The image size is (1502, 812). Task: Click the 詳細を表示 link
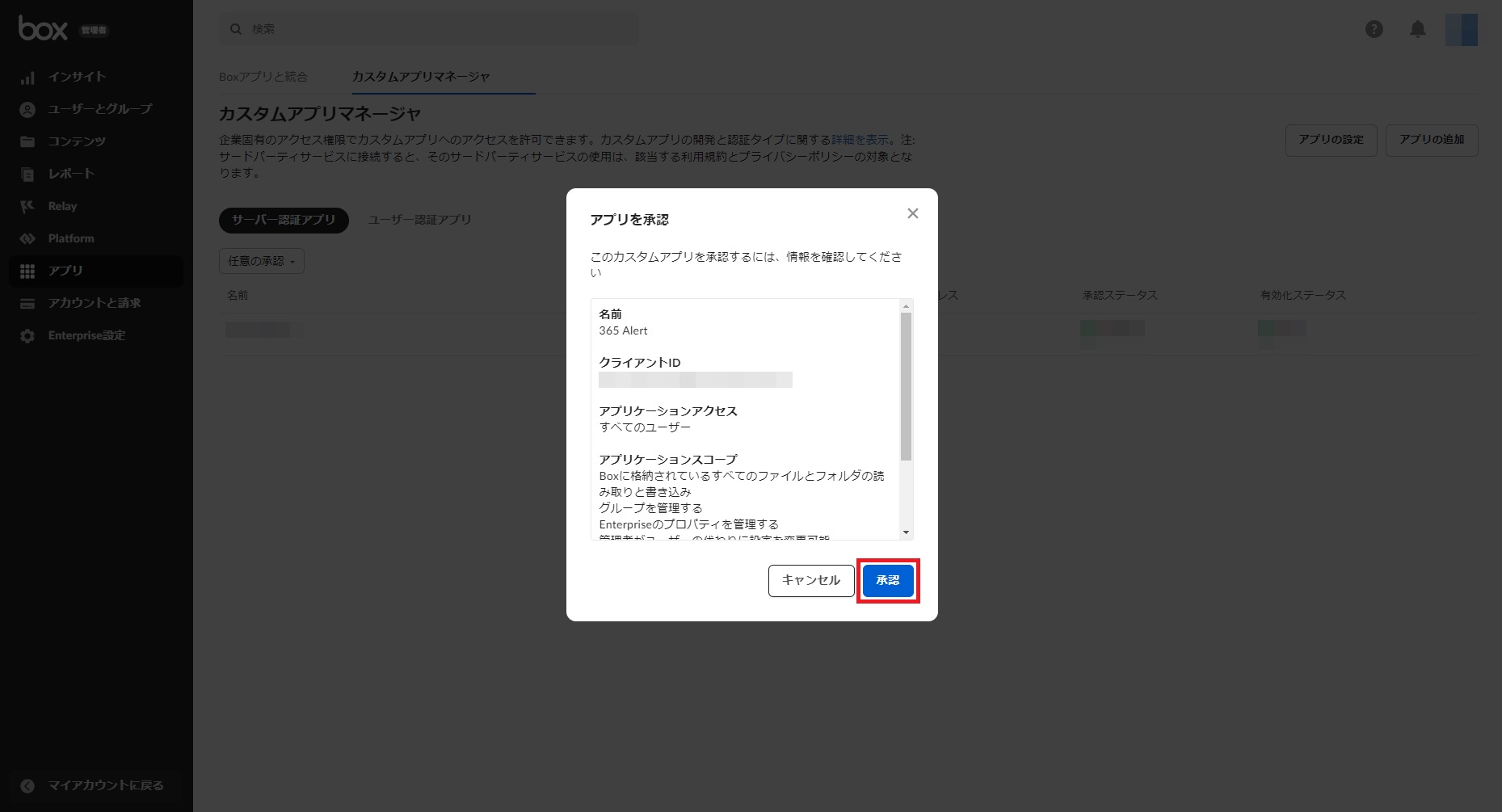pos(860,140)
